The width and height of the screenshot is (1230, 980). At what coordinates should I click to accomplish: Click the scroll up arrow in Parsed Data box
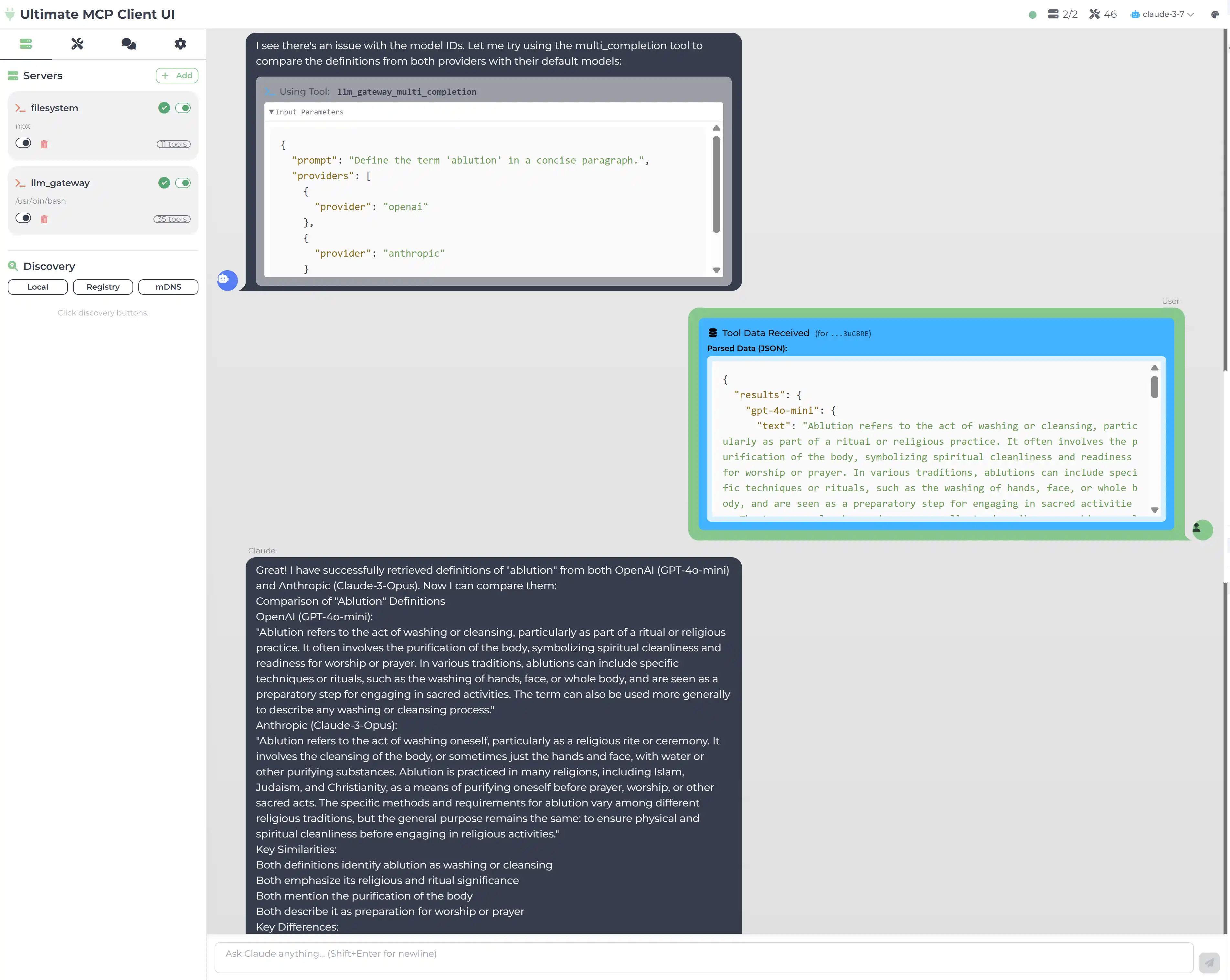point(1154,368)
